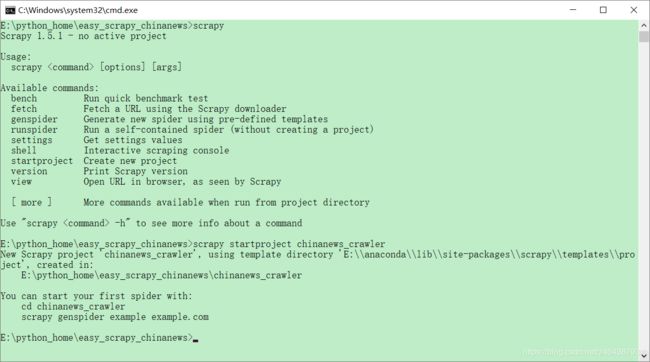
Task: Click the scrollbar up arrow
Action: tap(644, 25)
